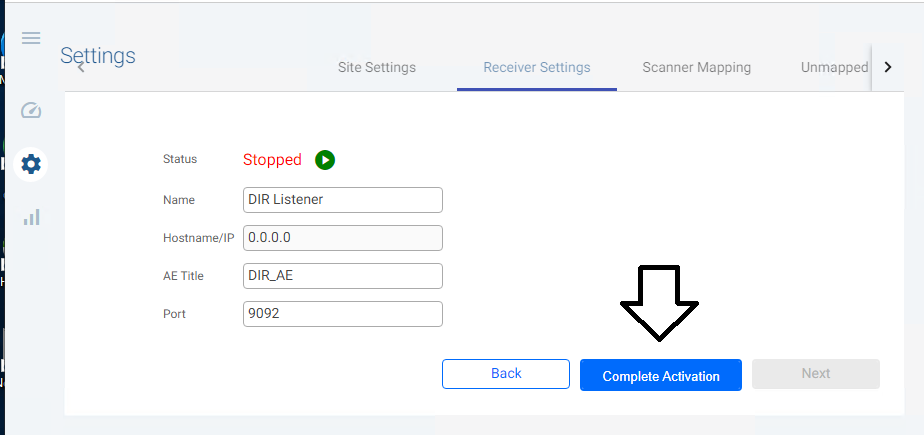Focus the Hostname/IP field showing 0.0.0.0
The height and width of the screenshot is (435, 924).
(342, 238)
